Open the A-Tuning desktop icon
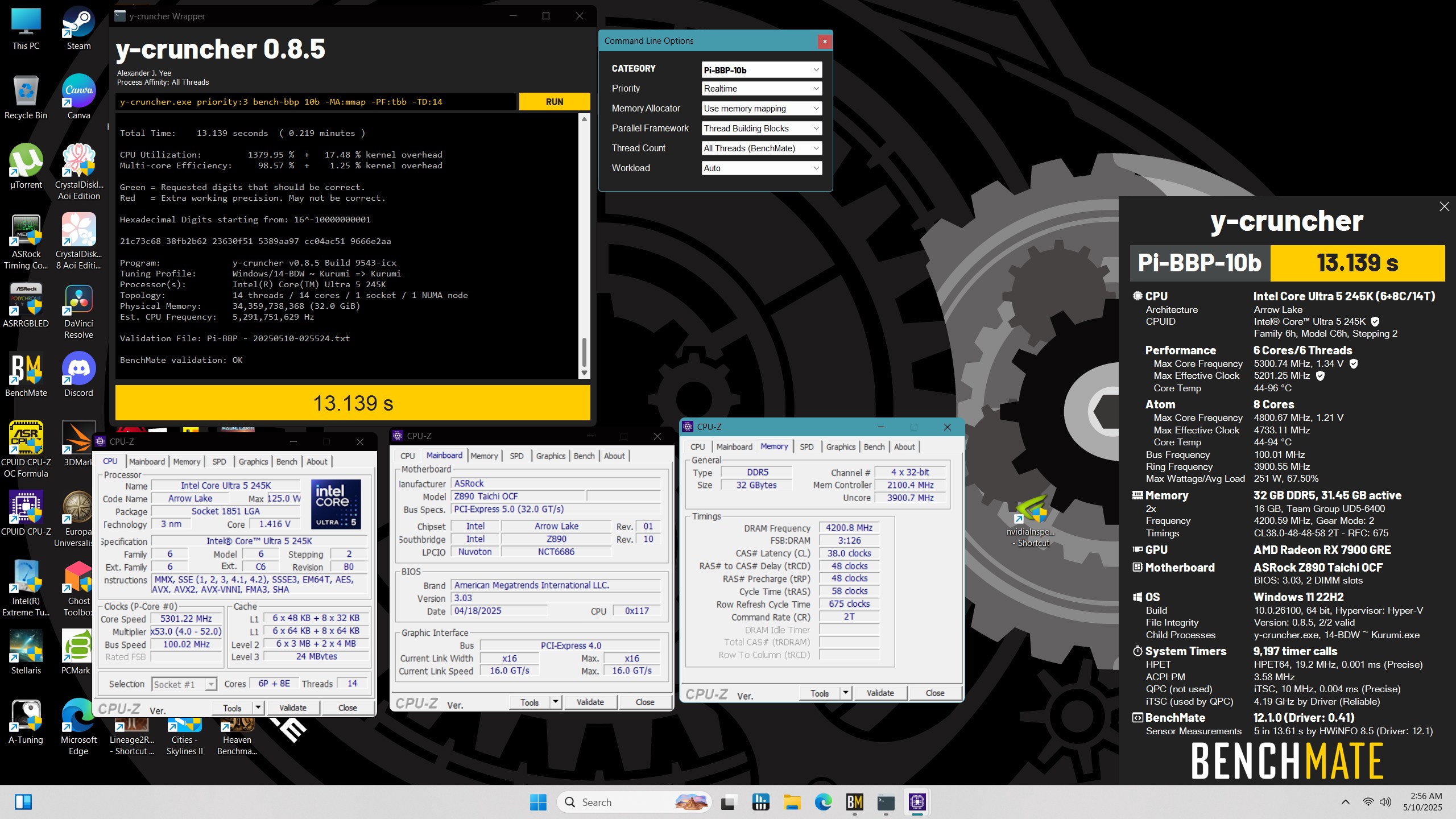This screenshot has width=1456, height=819. pos(26,722)
